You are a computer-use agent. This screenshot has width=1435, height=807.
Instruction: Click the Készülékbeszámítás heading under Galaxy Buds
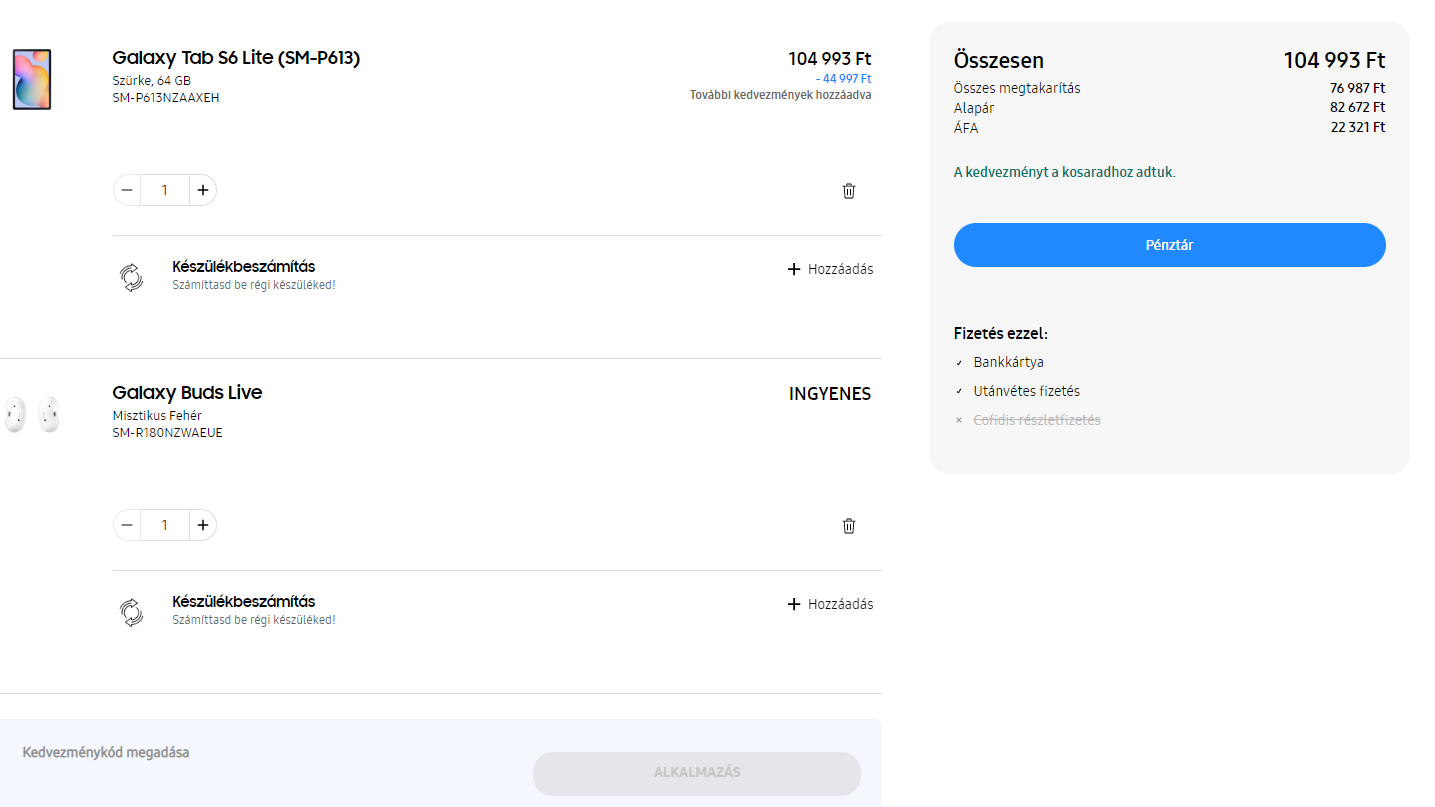tap(244, 602)
